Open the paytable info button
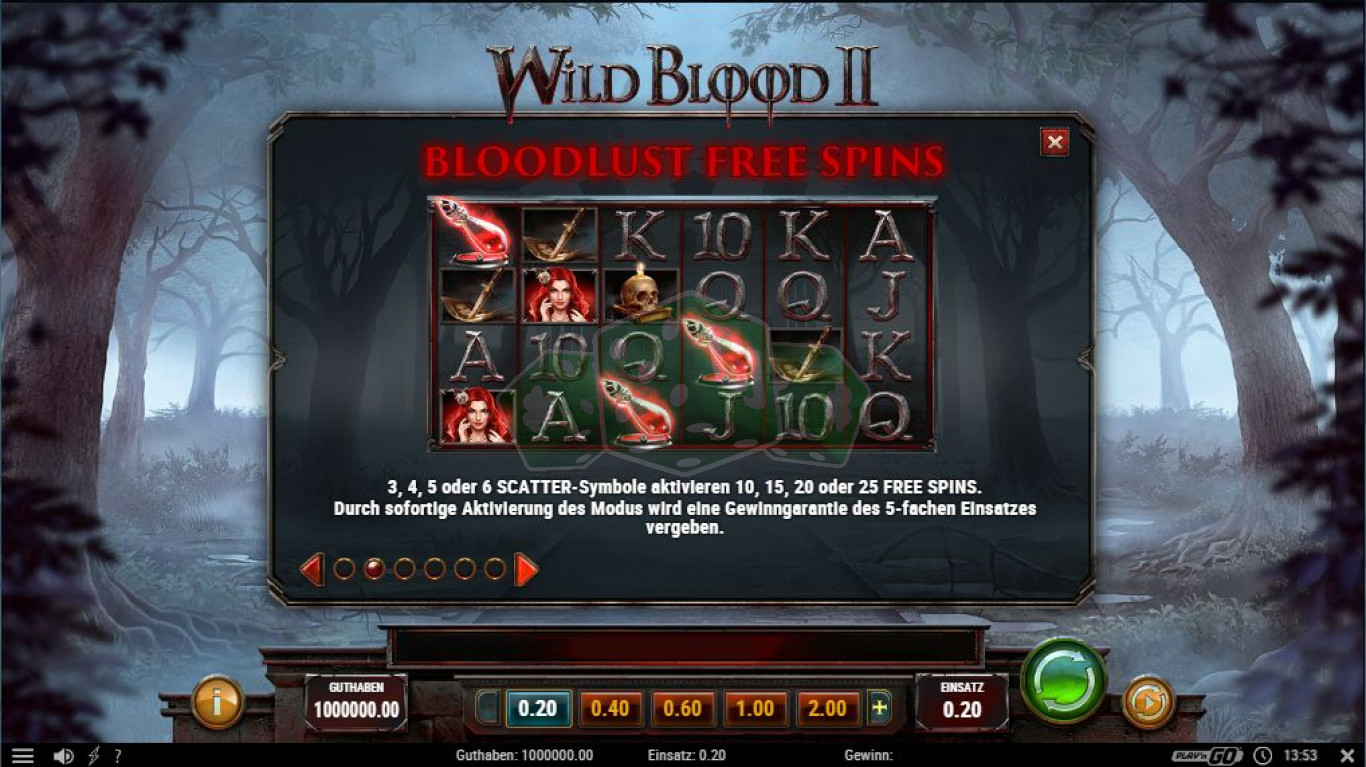The height and width of the screenshot is (767, 1366). (x=217, y=702)
